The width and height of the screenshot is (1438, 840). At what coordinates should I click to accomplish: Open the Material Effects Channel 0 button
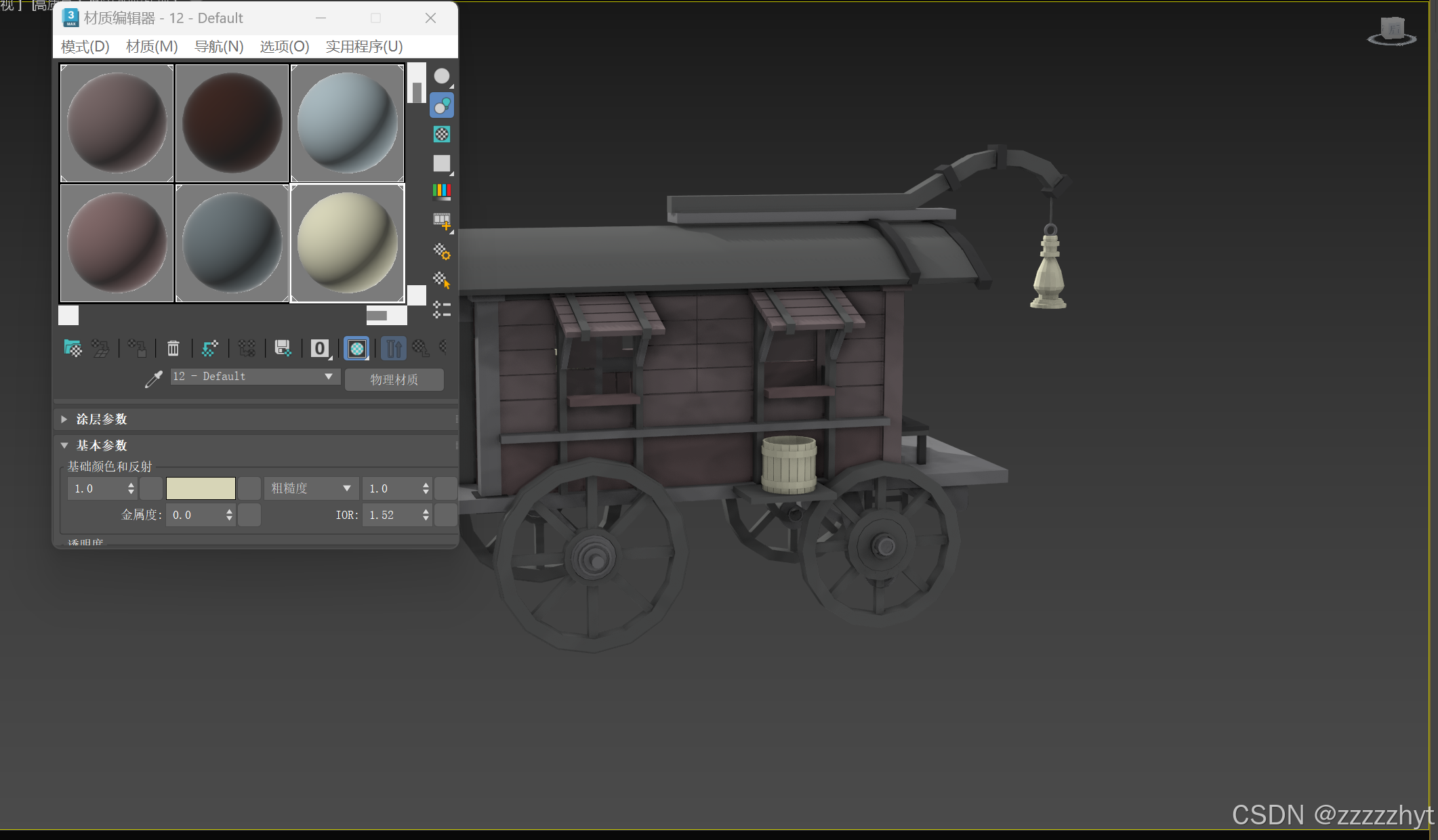pos(319,348)
